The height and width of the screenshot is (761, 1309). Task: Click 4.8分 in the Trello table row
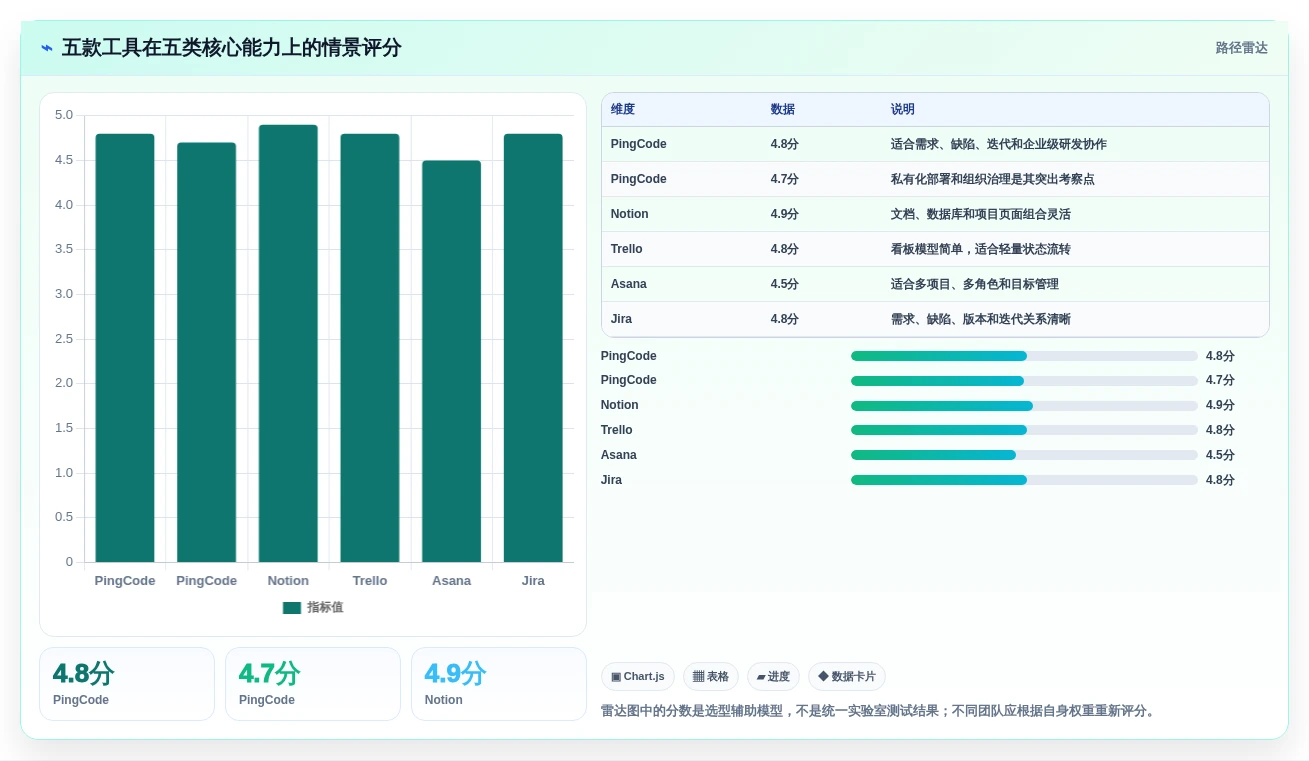pos(785,249)
